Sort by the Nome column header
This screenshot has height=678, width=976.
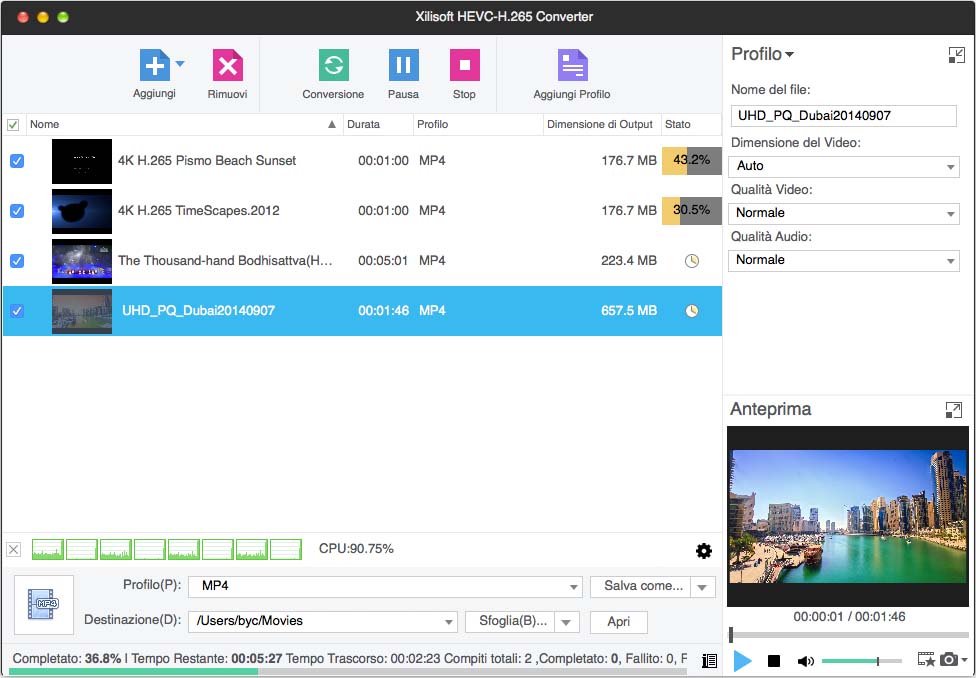(185, 125)
